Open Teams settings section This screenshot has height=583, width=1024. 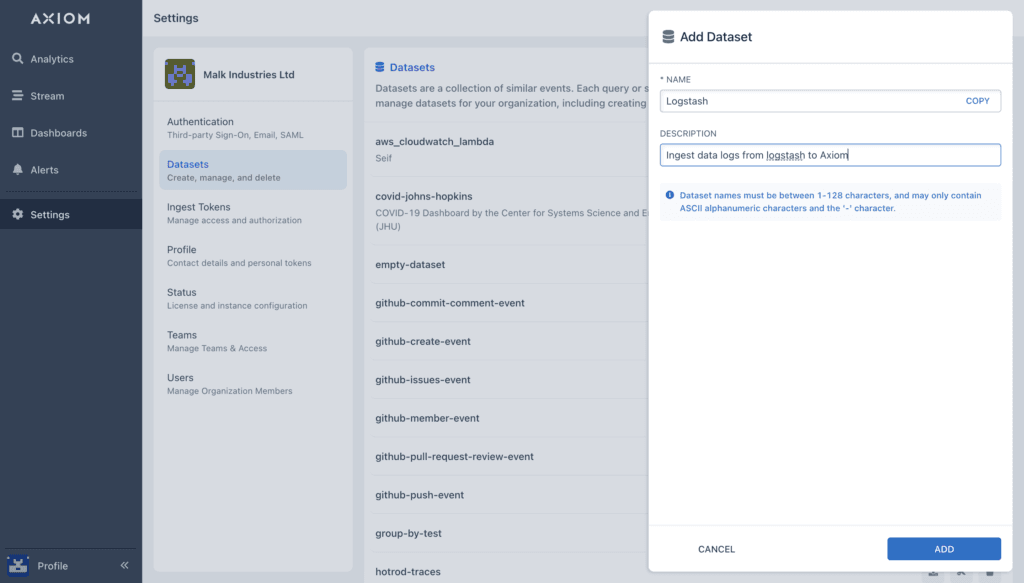(x=253, y=341)
